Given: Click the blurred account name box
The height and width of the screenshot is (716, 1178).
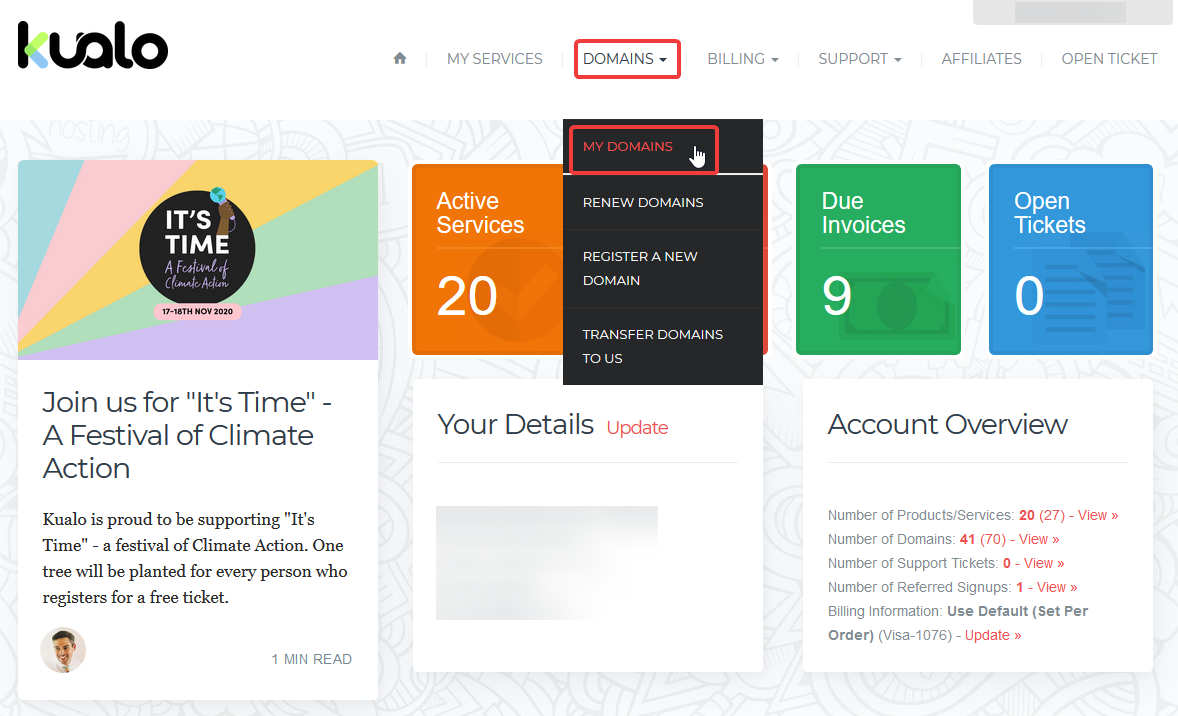Looking at the screenshot, I should coord(1070,12).
